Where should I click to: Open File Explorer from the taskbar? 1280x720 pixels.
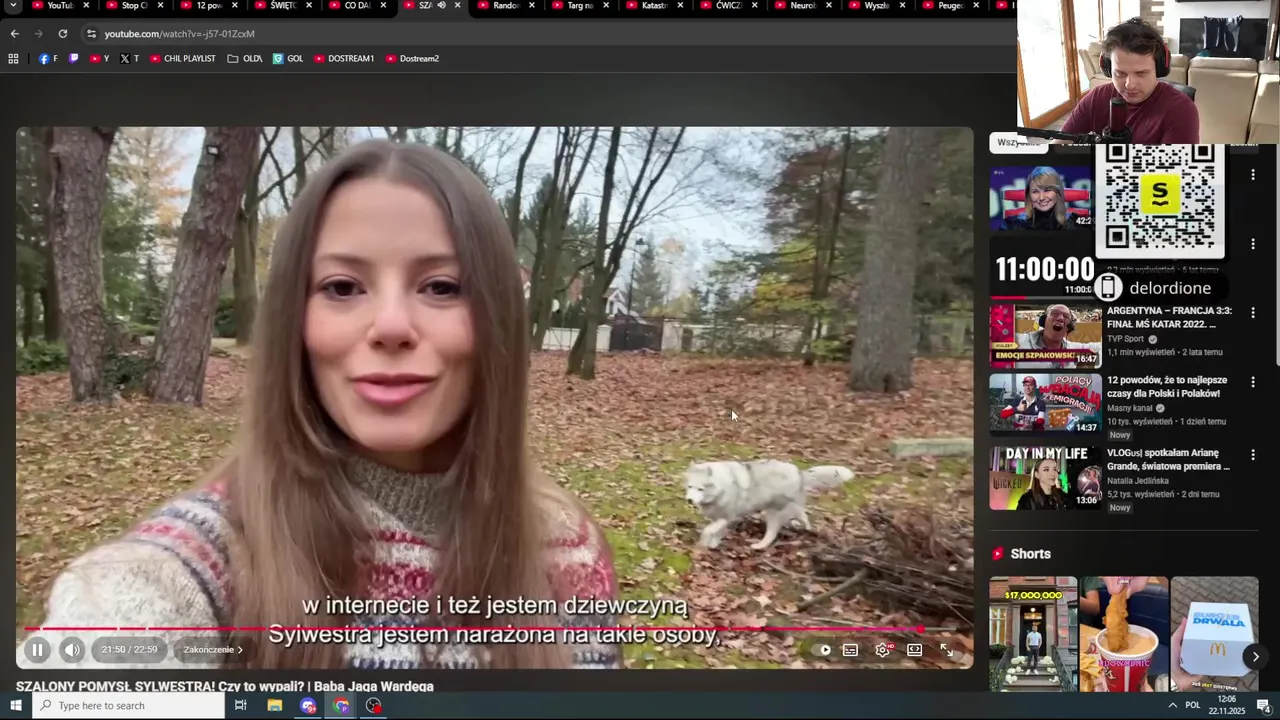(x=274, y=706)
